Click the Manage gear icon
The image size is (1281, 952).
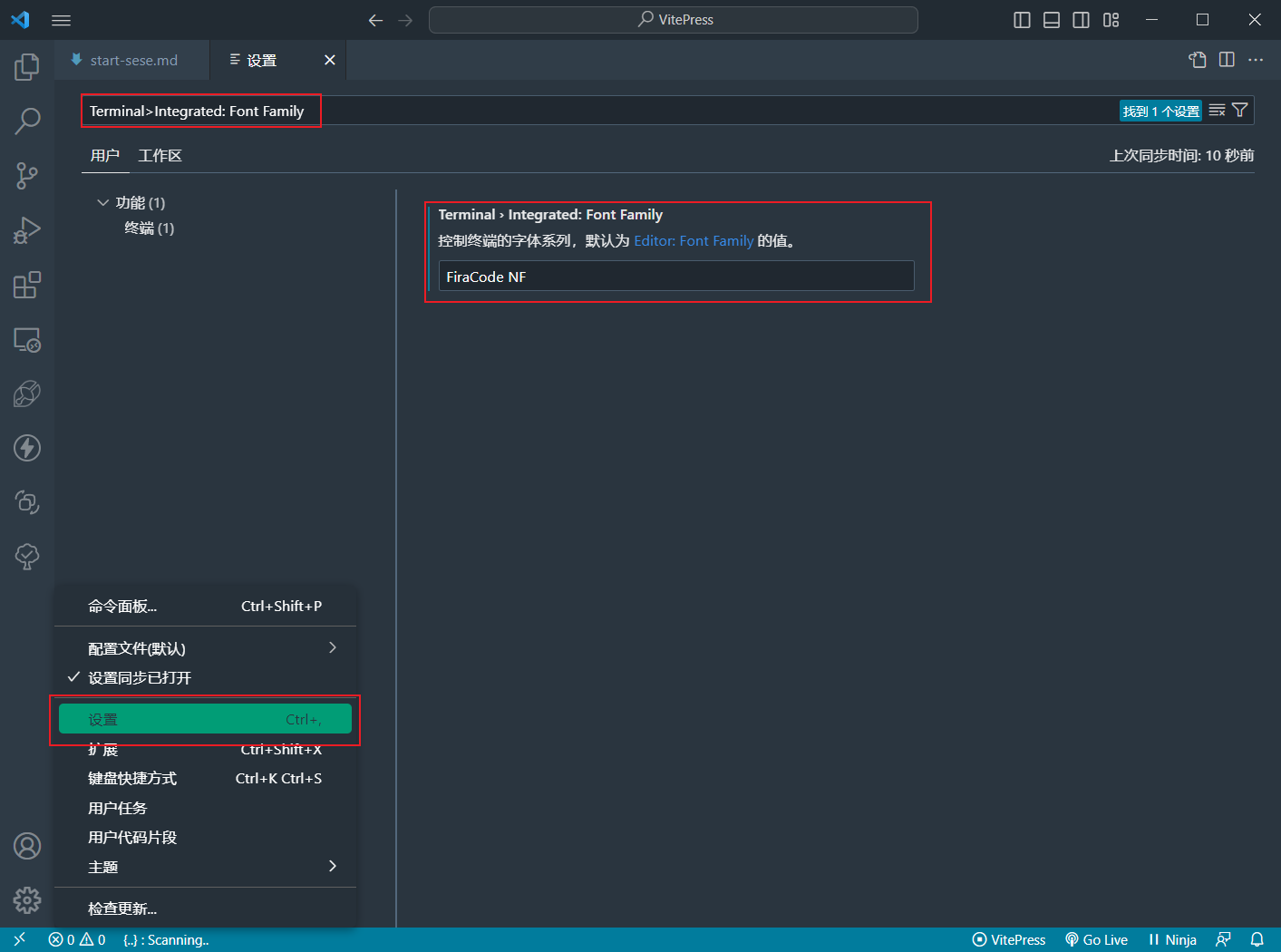(27, 900)
